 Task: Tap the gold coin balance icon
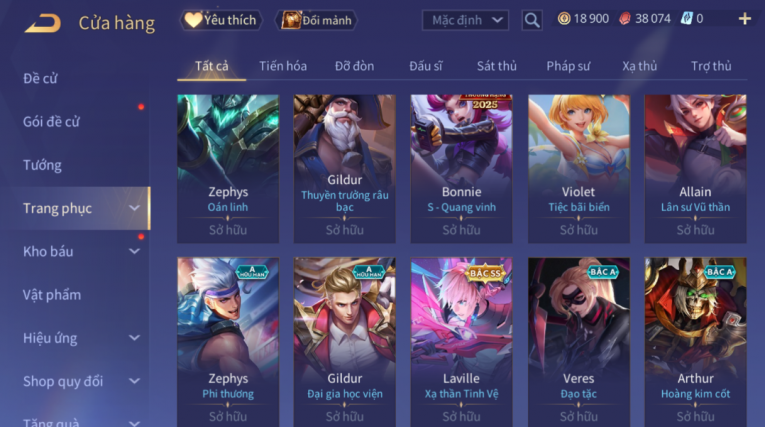[x=564, y=19]
